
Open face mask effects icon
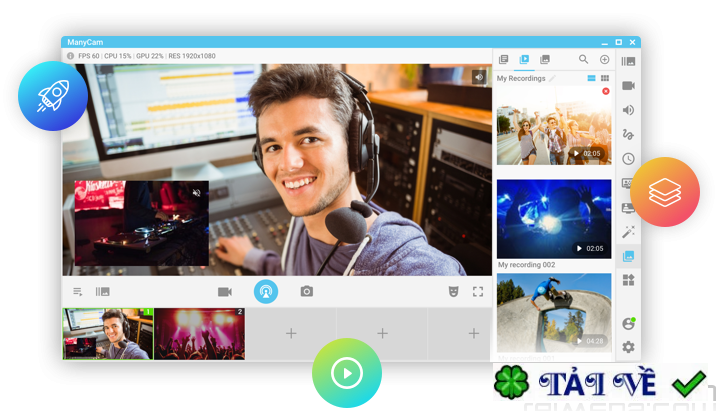[x=453, y=292]
